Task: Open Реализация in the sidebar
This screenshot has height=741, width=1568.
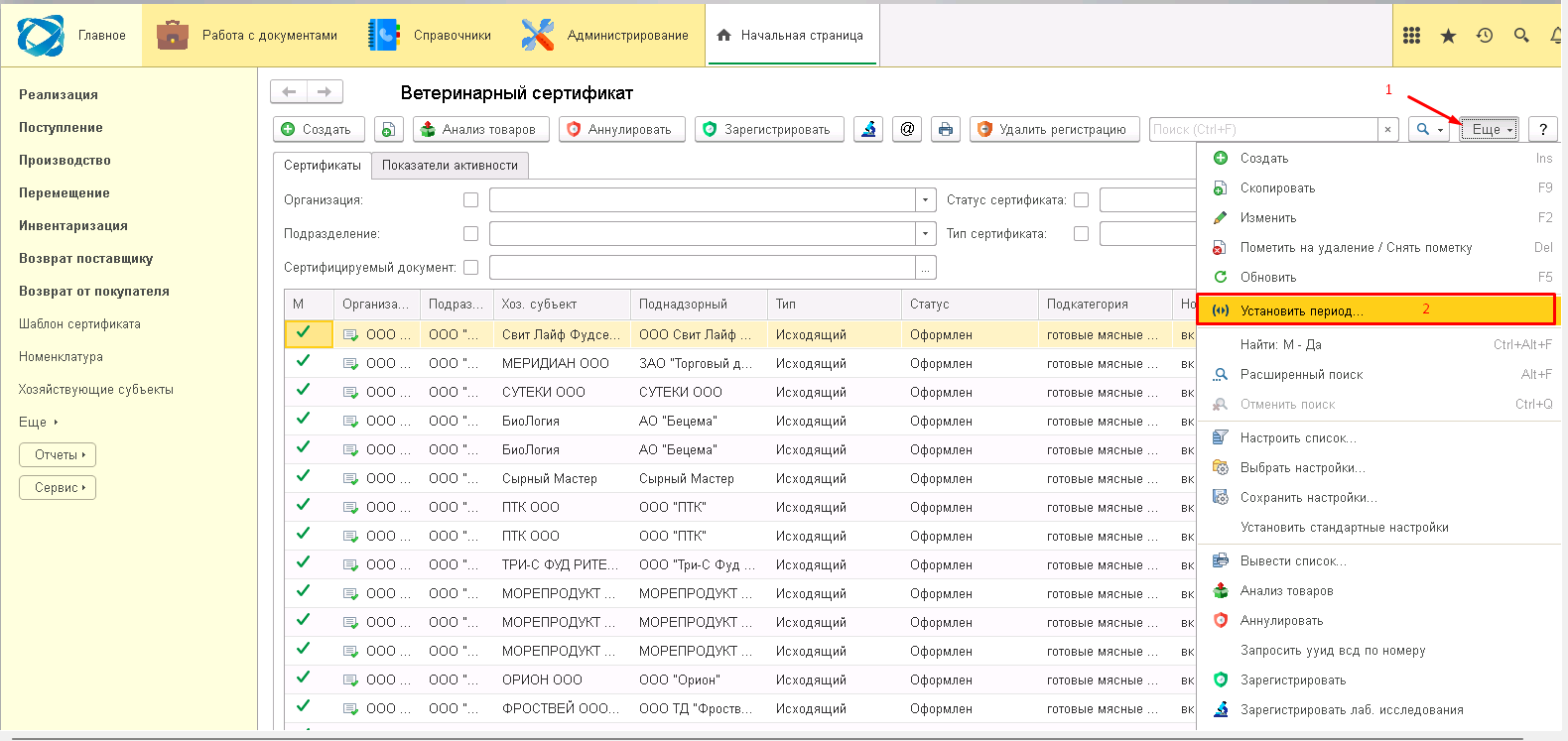Action: (x=59, y=94)
